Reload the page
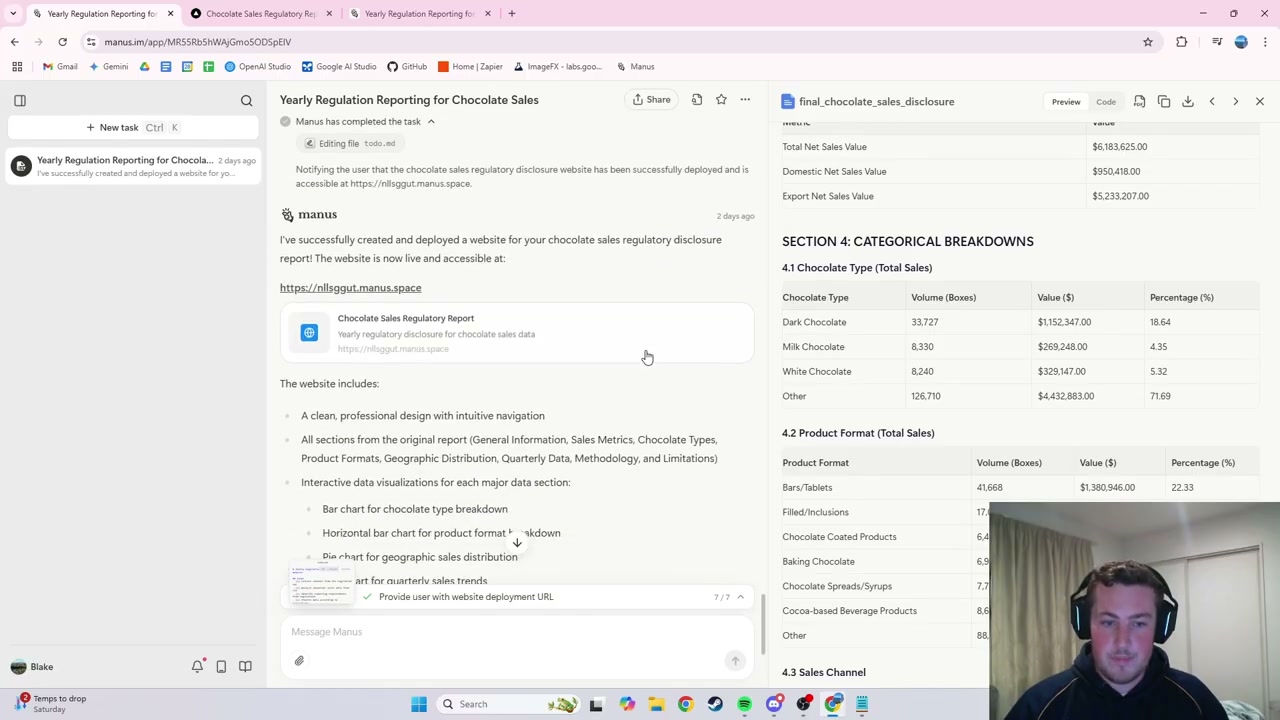The image size is (1280, 720). tap(62, 42)
